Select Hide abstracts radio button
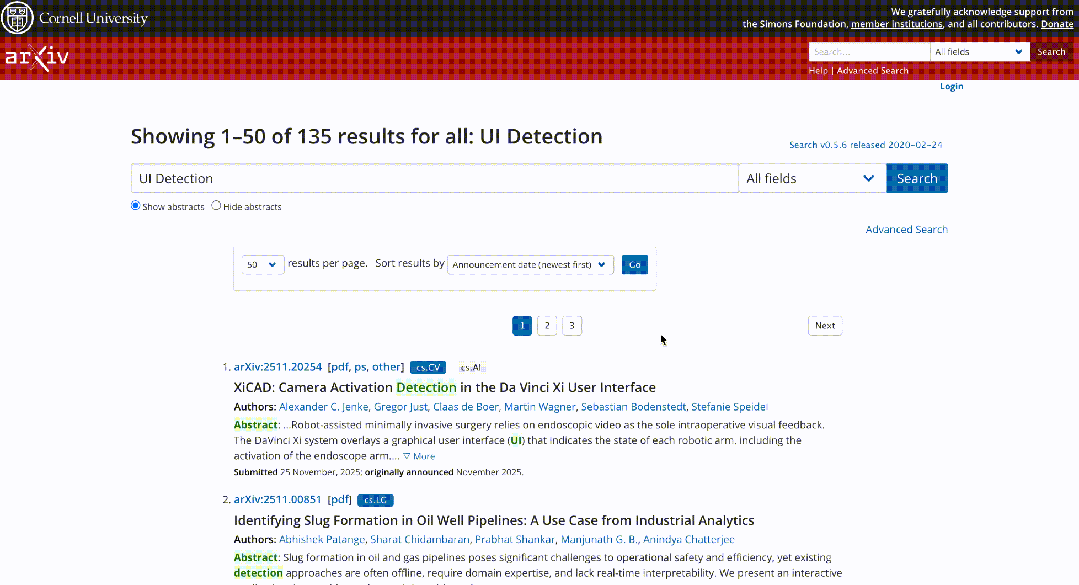The width and height of the screenshot is (1079, 585). 216,206
